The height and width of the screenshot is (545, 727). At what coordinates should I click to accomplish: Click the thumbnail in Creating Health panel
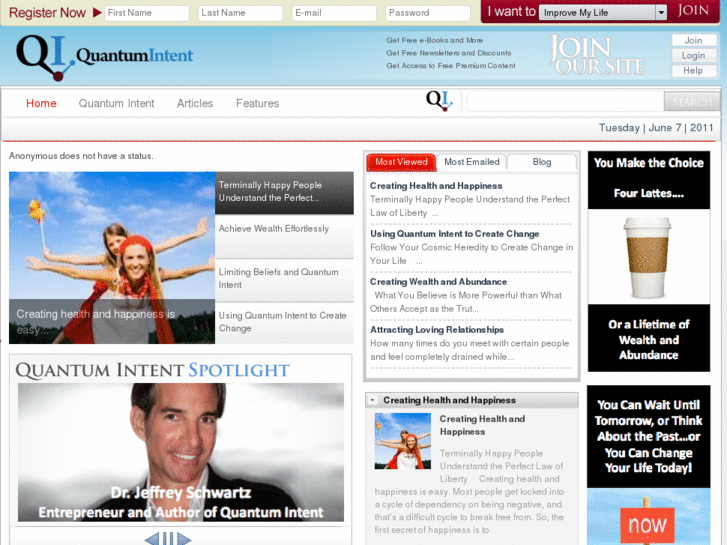pos(402,441)
